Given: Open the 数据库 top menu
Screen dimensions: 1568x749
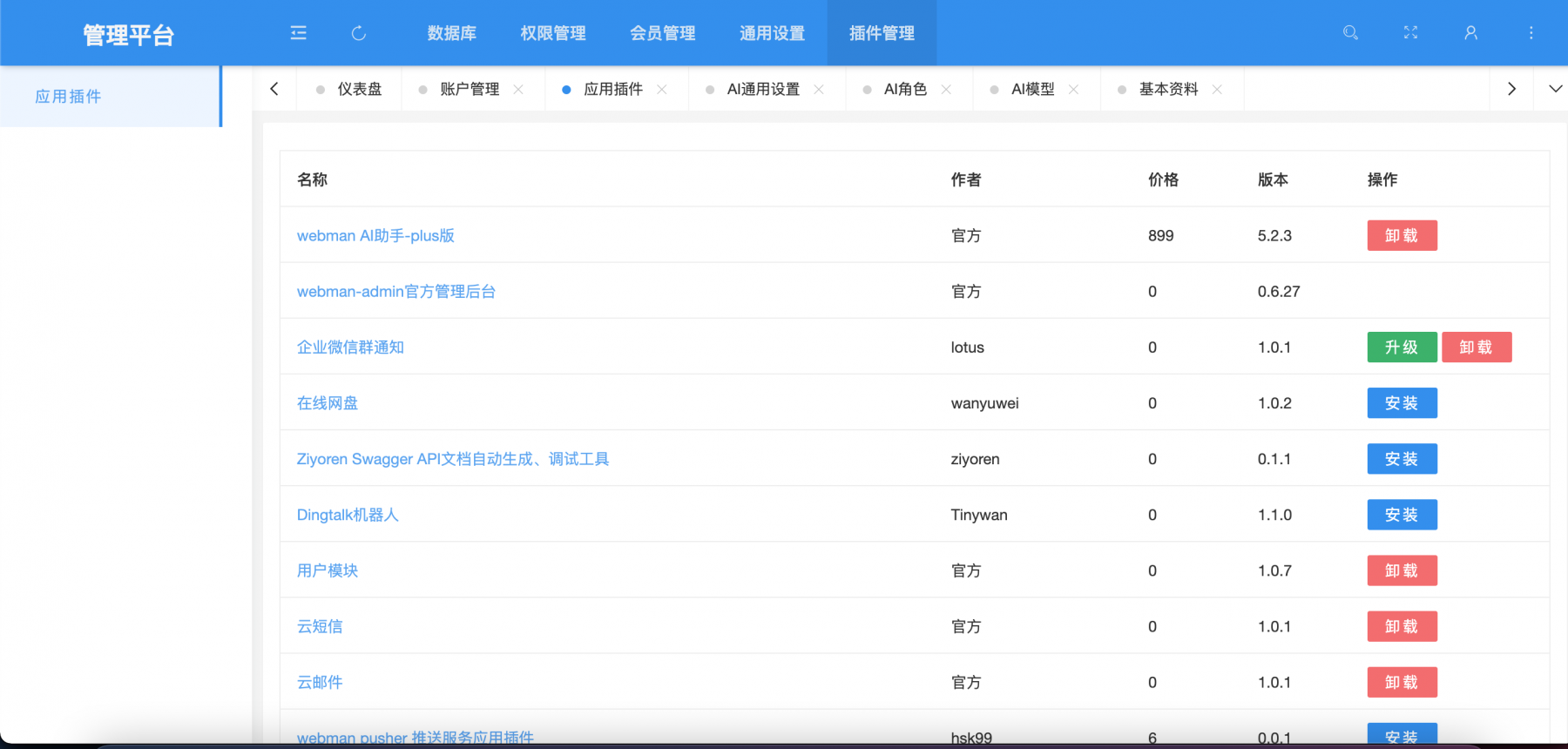Looking at the screenshot, I should coord(451,33).
